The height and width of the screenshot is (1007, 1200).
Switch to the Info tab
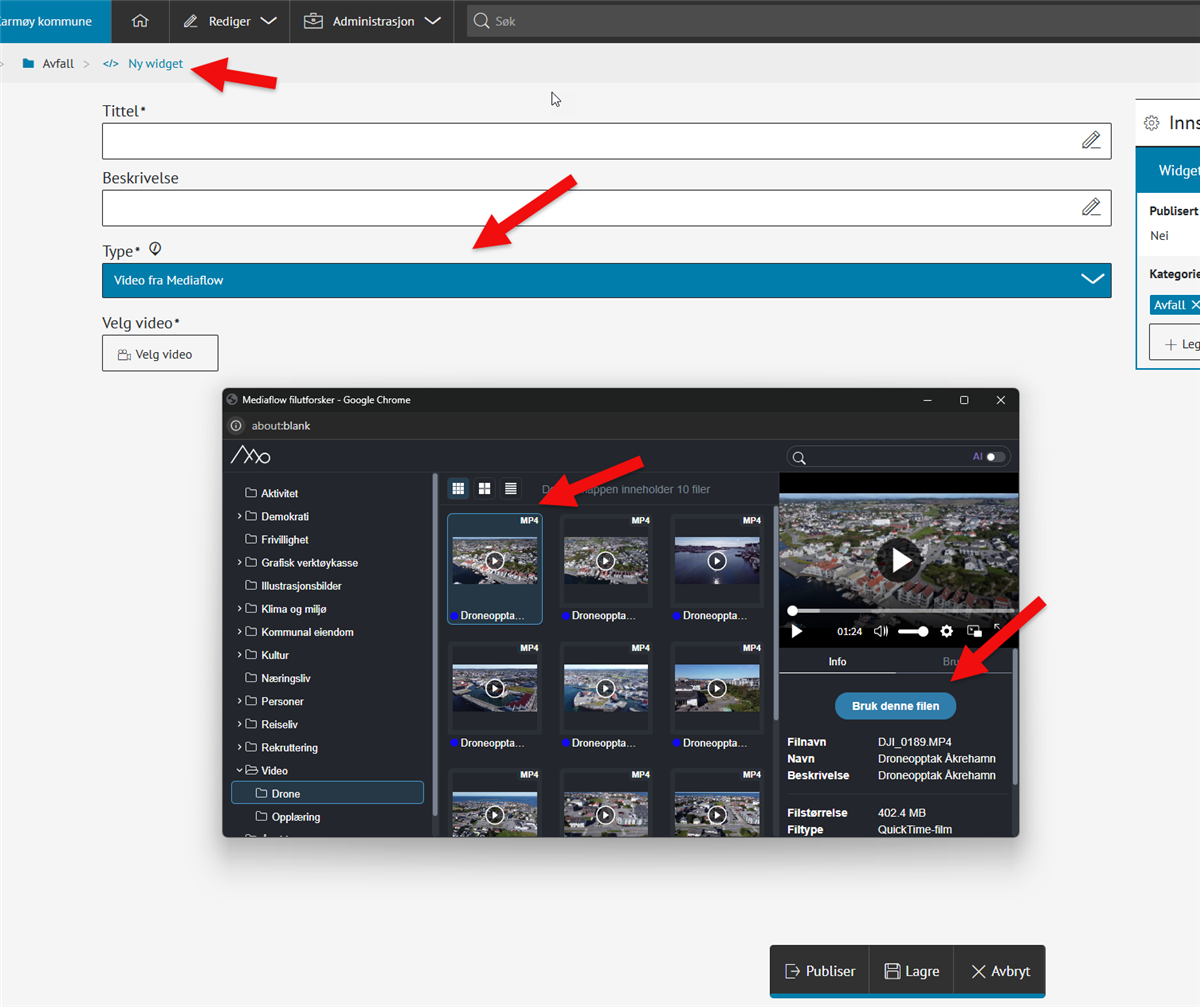coord(837,662)
